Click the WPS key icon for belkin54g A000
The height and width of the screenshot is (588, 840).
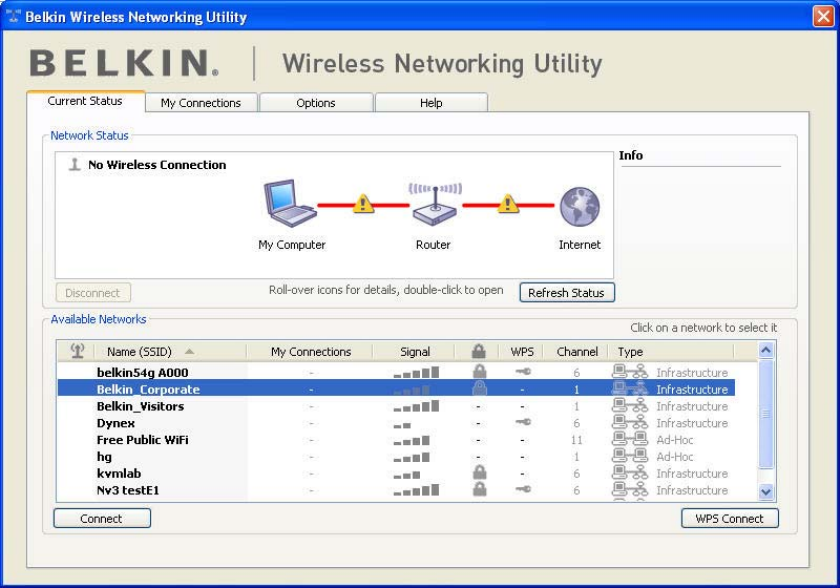523,371
